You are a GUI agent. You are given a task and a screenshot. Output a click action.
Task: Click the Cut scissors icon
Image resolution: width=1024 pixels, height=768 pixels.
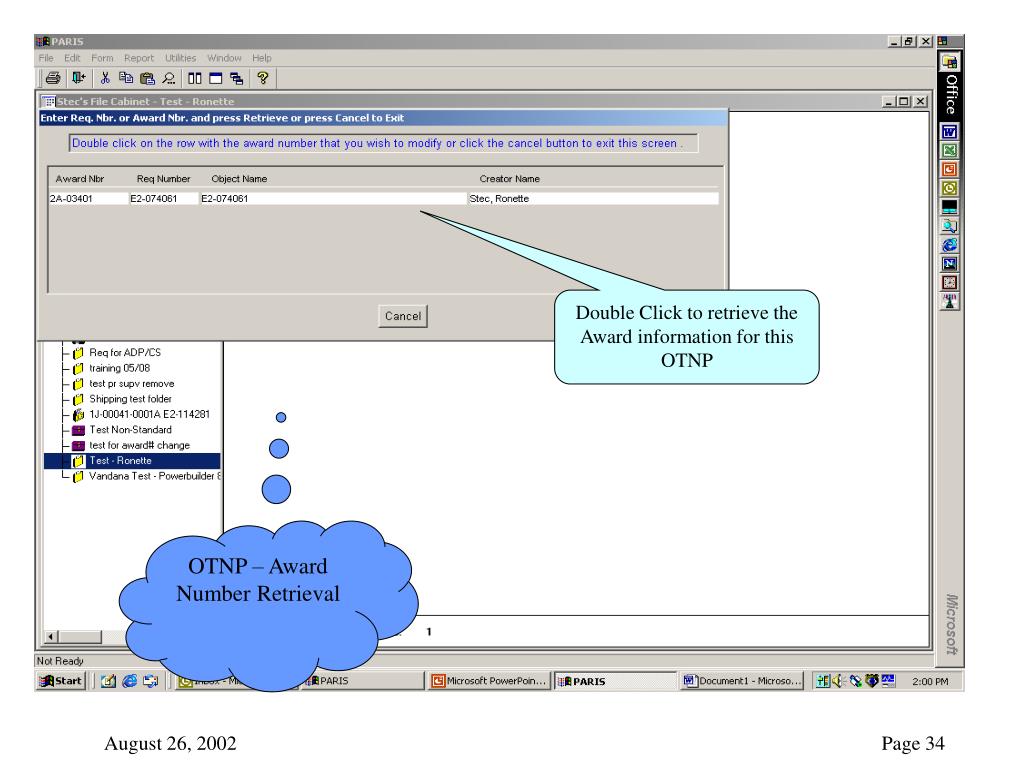pos(104,78)
